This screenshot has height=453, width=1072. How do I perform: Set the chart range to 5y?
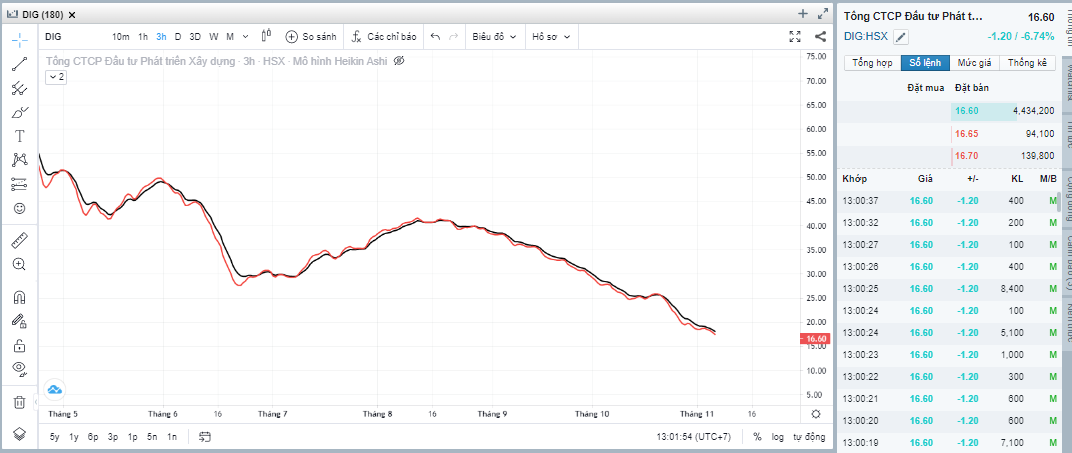click(x=55, y=437)
